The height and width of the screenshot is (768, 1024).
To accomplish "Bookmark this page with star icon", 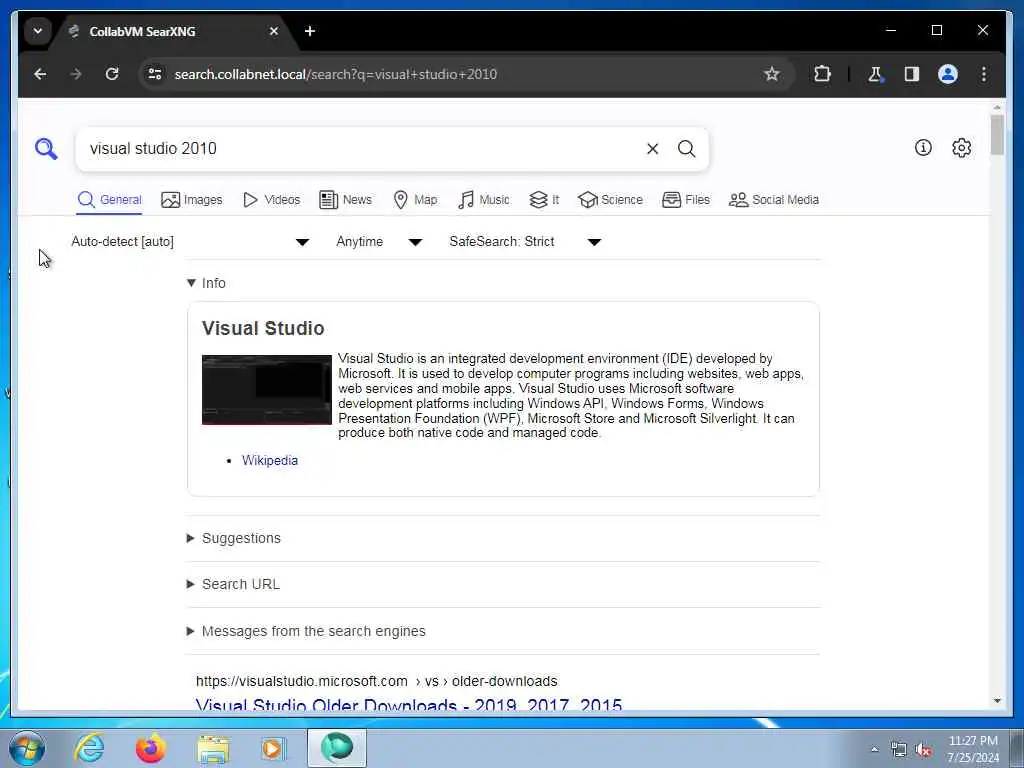I will (772, 74).
